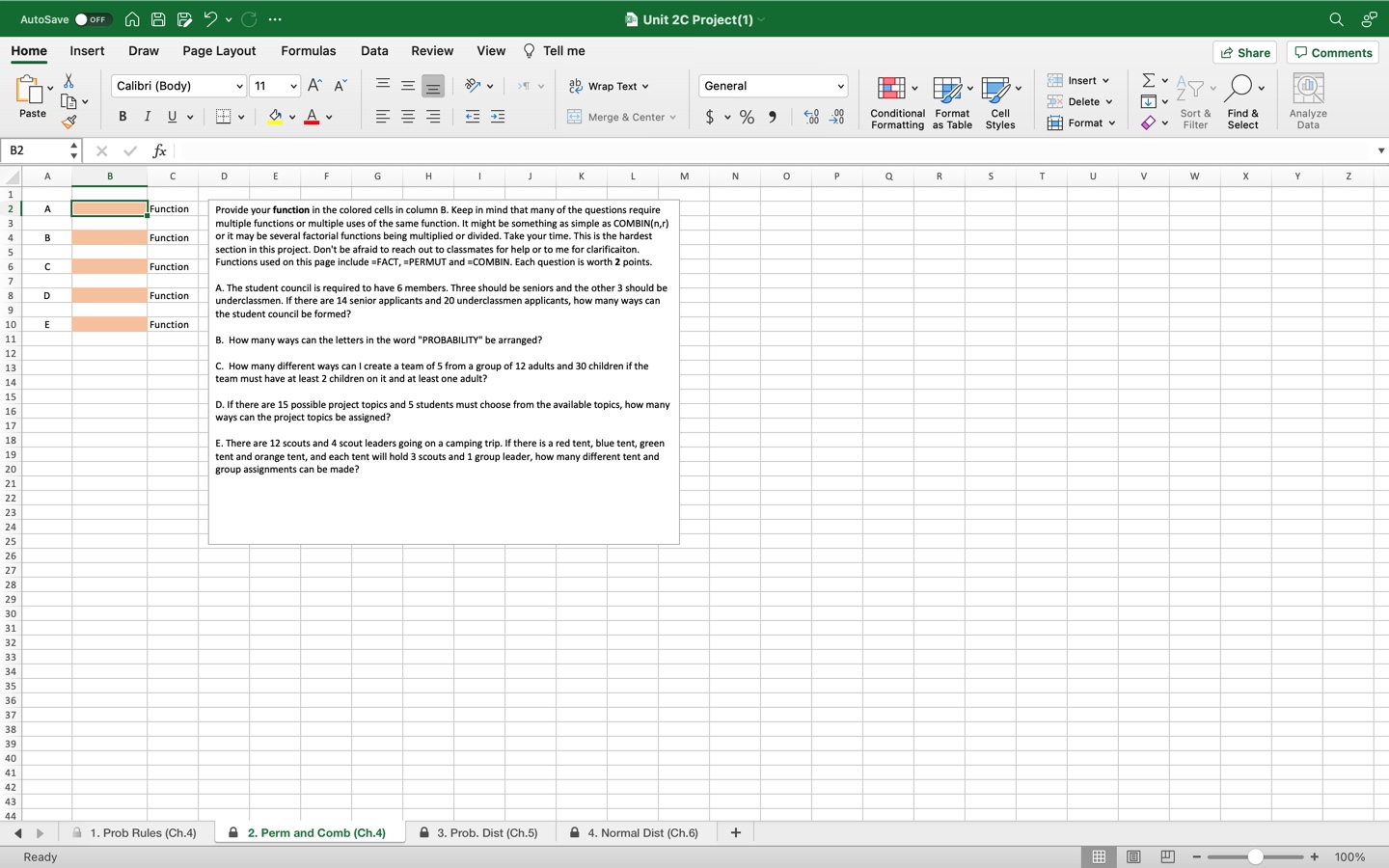Go to the Data ribbon tab
Image resolution: width=1389 pixels, height=868 pixels.
374,51
